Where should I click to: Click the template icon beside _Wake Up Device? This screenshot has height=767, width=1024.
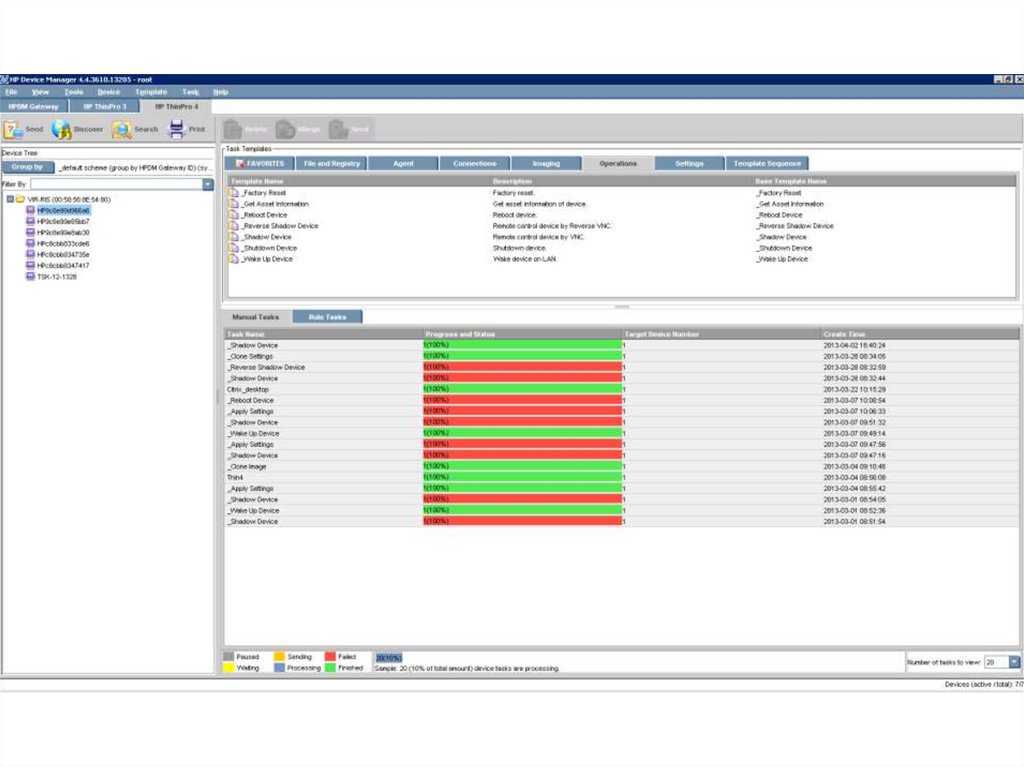234,259
